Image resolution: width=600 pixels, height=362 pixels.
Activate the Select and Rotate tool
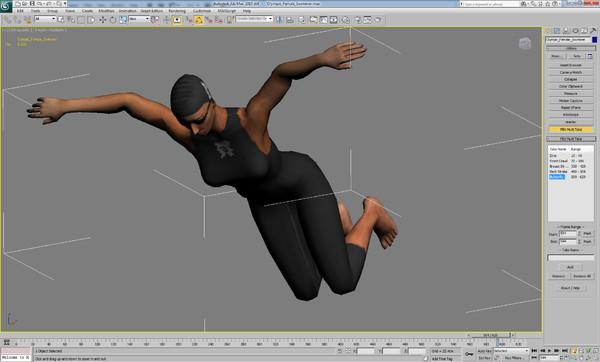click(x=112, y=20)
